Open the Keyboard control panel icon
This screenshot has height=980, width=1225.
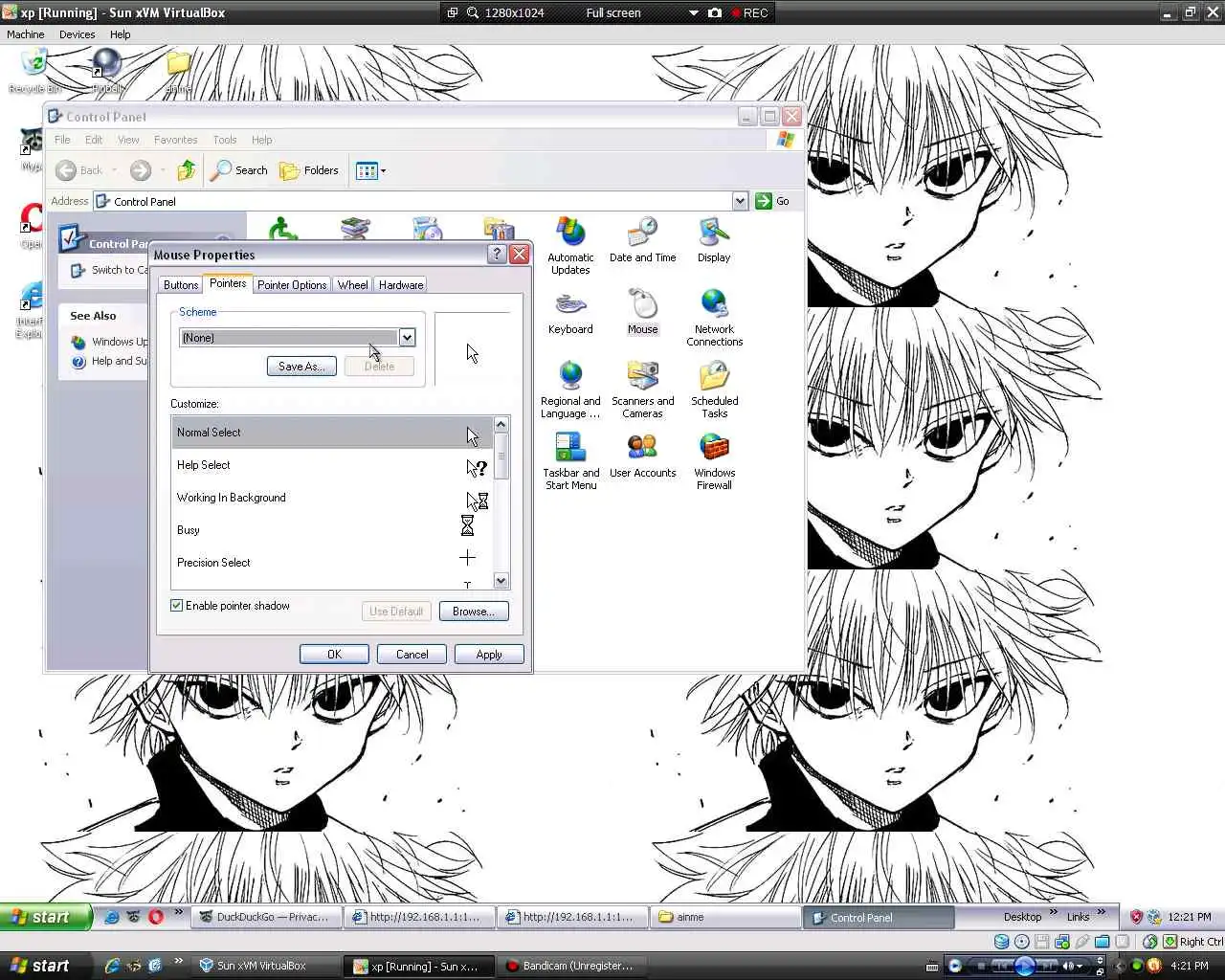point(570,312)
